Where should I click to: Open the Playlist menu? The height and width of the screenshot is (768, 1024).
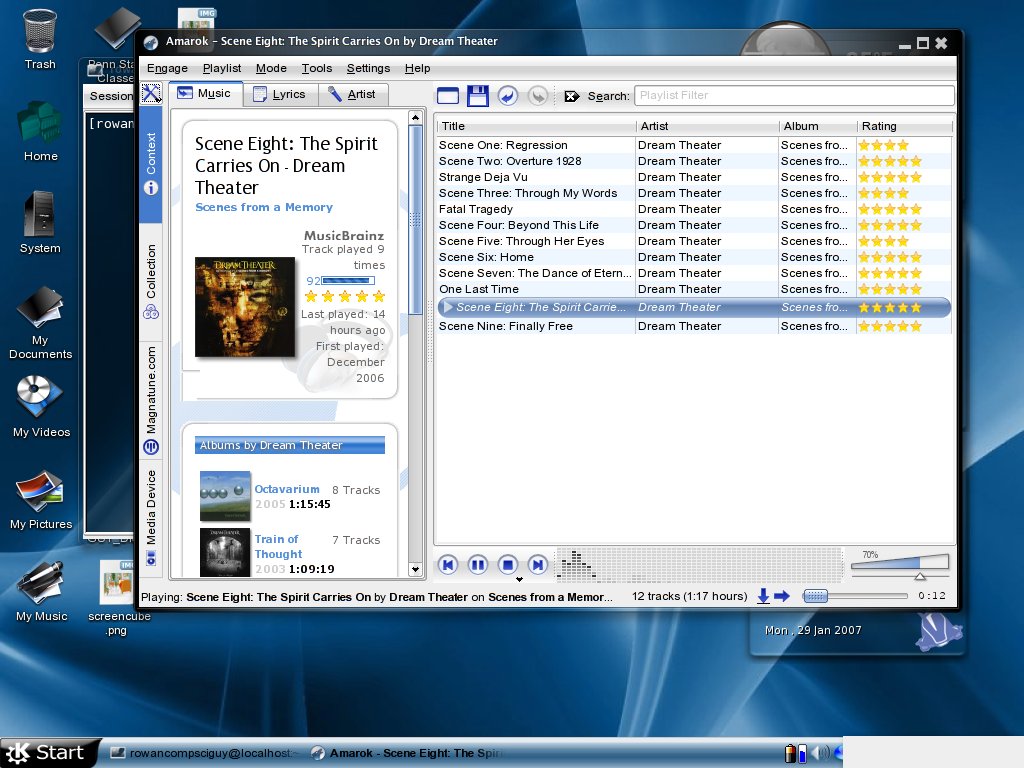222,68
